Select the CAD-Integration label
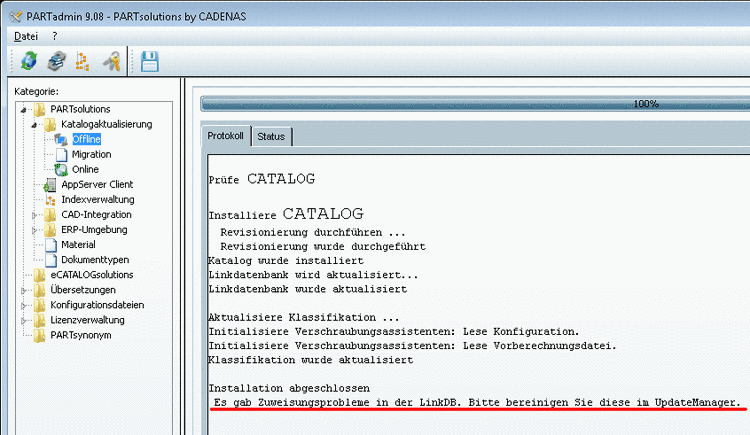 coord(96,215)
